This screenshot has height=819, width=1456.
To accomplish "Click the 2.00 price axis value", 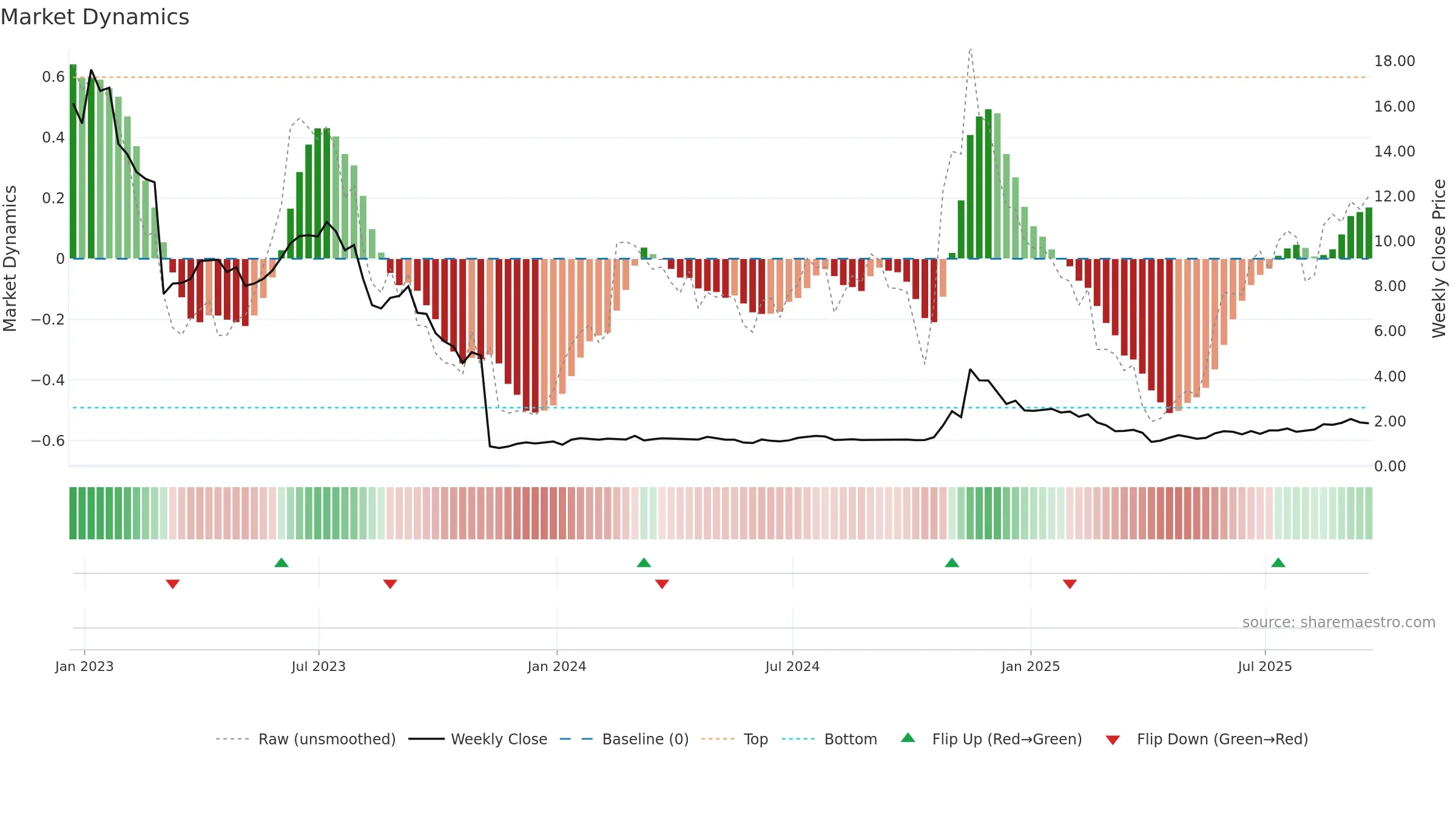I will pos(1390,422).
